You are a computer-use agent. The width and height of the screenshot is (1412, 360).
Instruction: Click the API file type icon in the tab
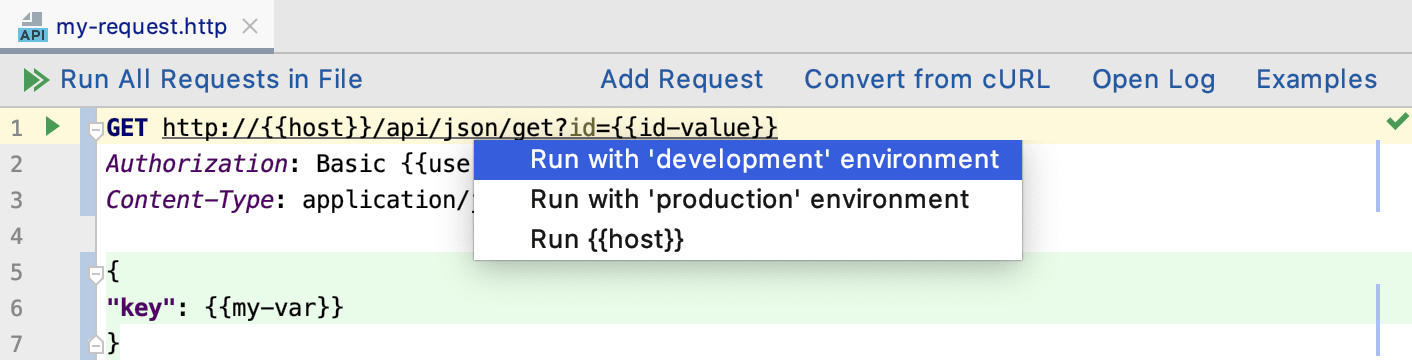click(33, 27)
